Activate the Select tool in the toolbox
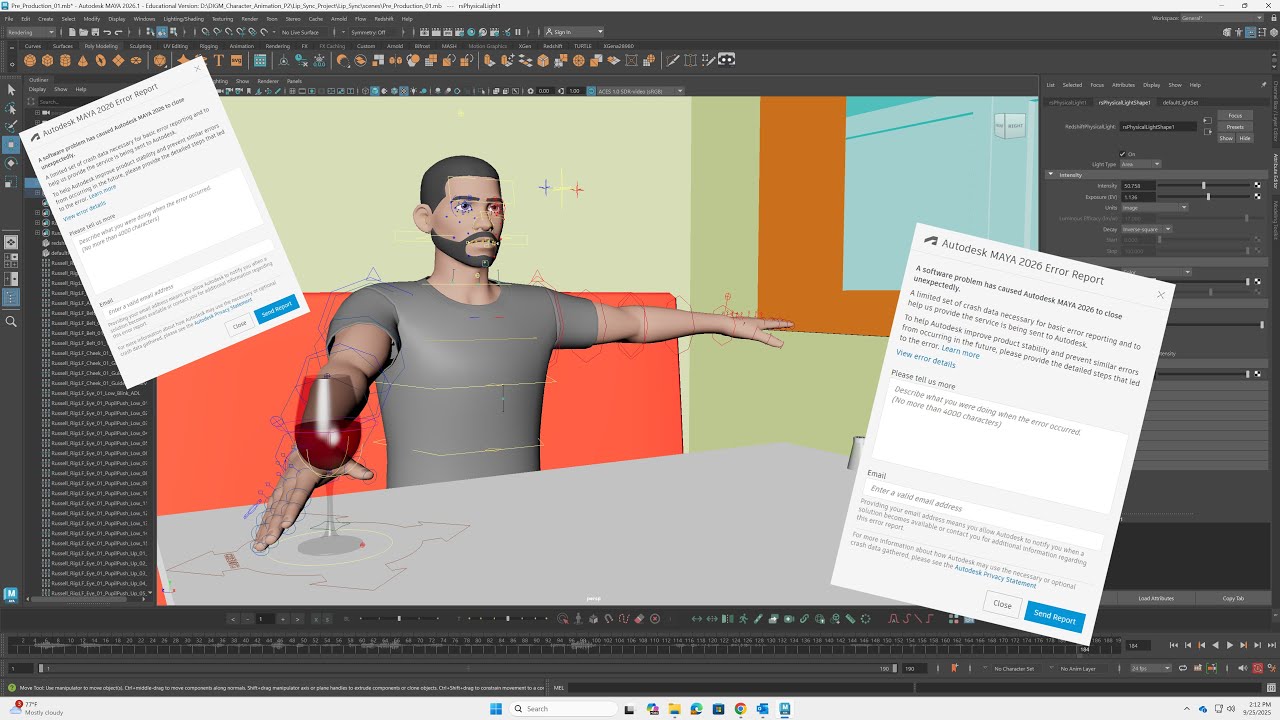This screenshot has width=1280, height=720. coord(11,90)
